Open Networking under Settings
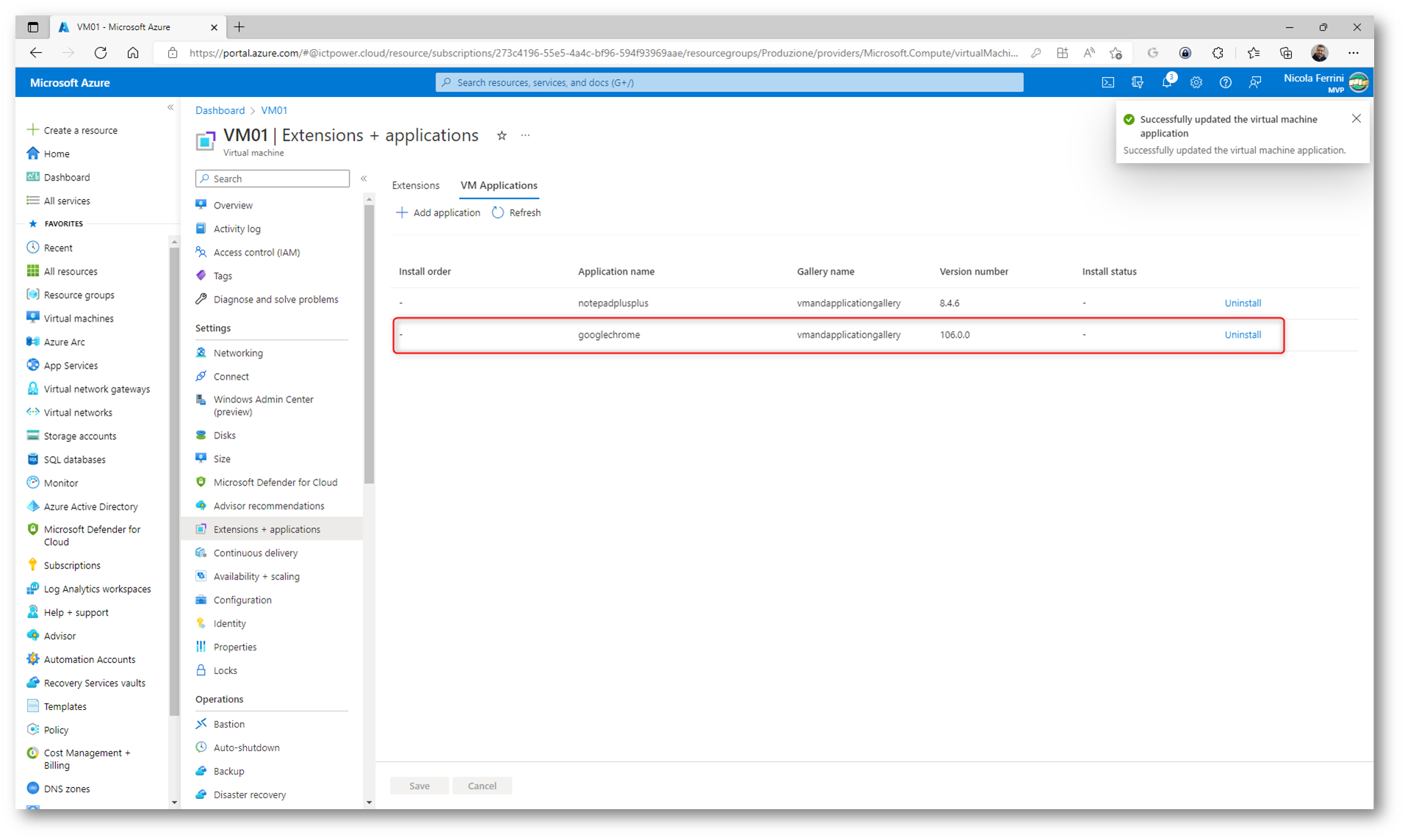The height and width of the screenshot is (840, 1405). pyautogui.click(x=229, y=353)
